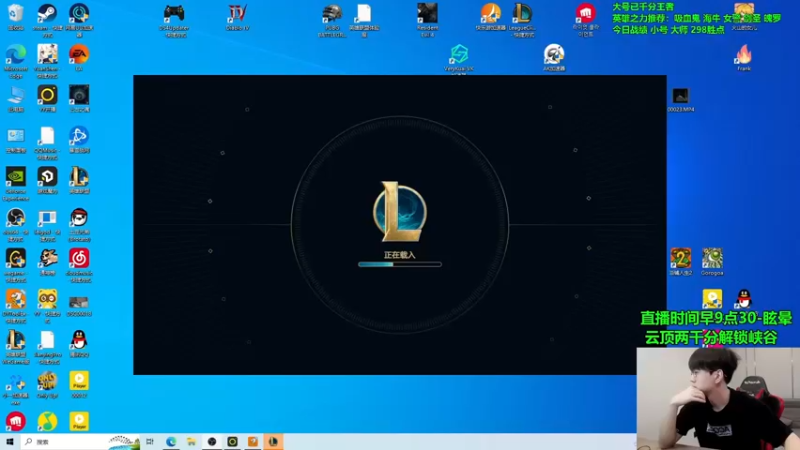Open the green QQ Music desktop icon

(47, 421)
